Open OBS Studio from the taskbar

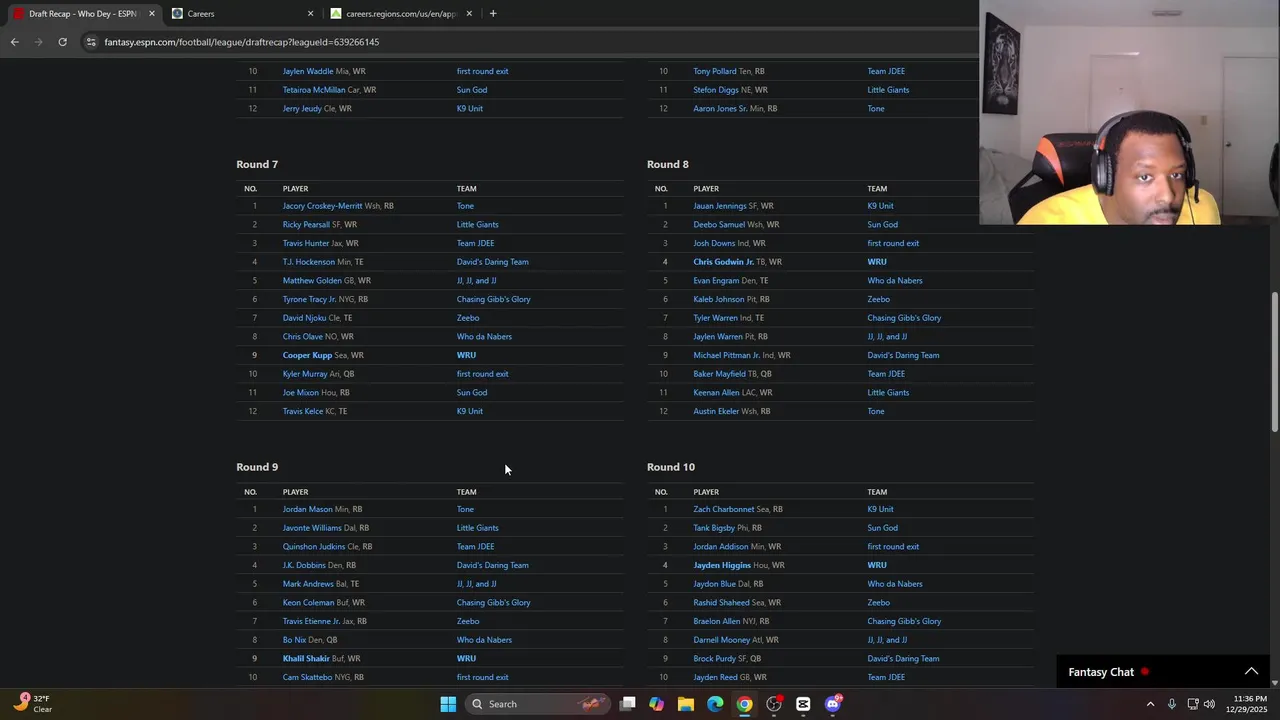774,704
